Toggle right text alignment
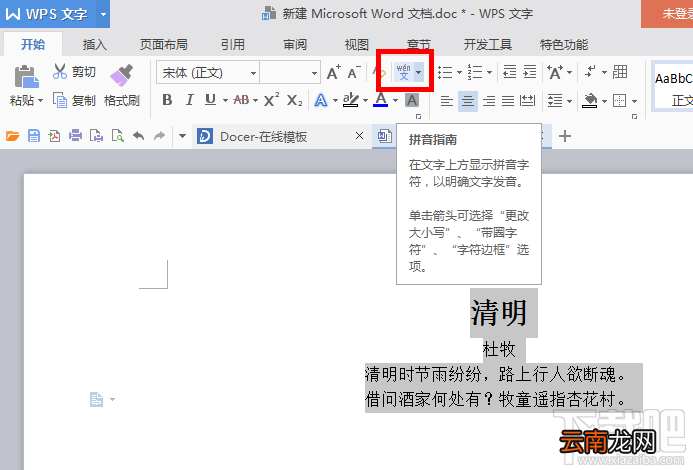Image resolution: width=693 pixels, height=470 pixels. point(489,101)
